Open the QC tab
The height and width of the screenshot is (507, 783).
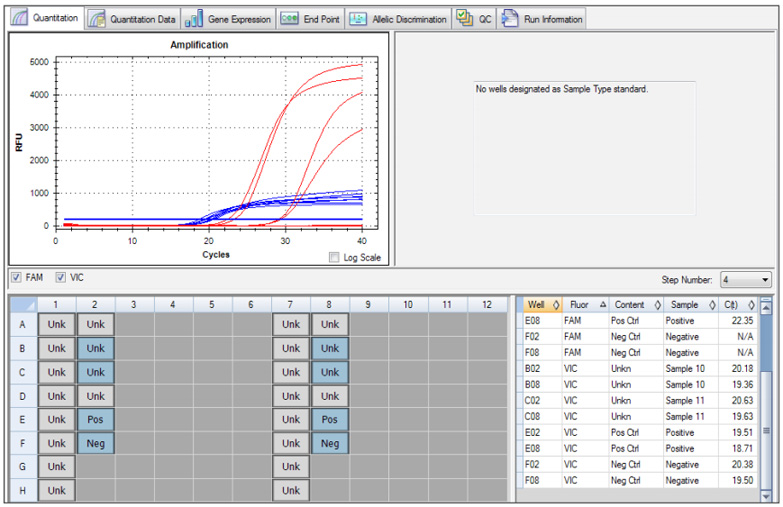[474, 19]
